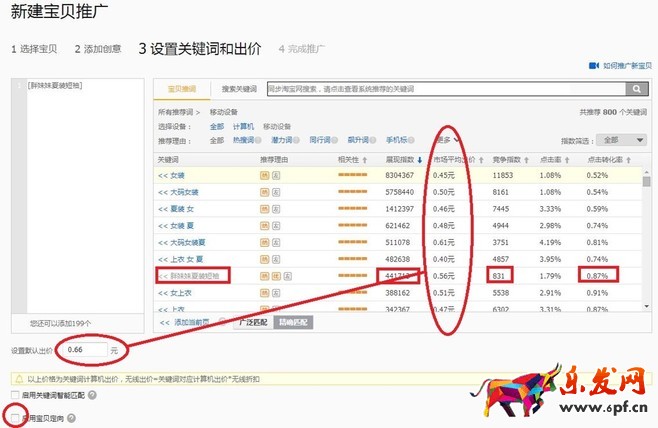
Task: Click the 热 badge in 夏装 女 row
Action: [x=264, y=208]
